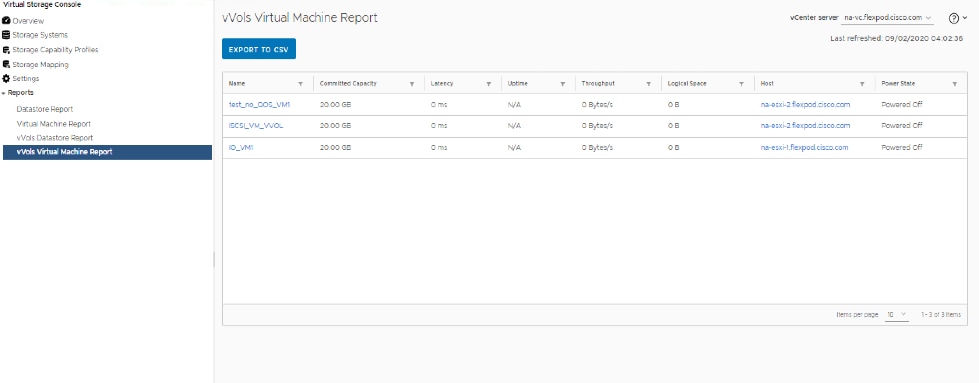This screenshot has width=979, height=383.
Task: Click the Storage Capability Profiles icon
Action: [6, 50]
